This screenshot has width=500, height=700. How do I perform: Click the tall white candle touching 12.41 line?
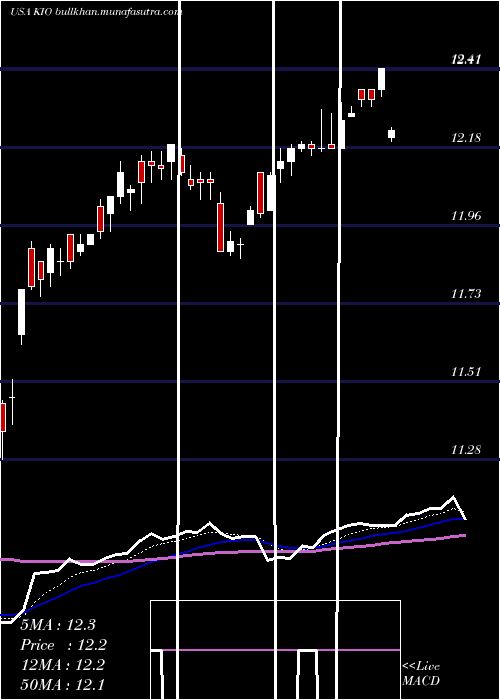point(381,82)
